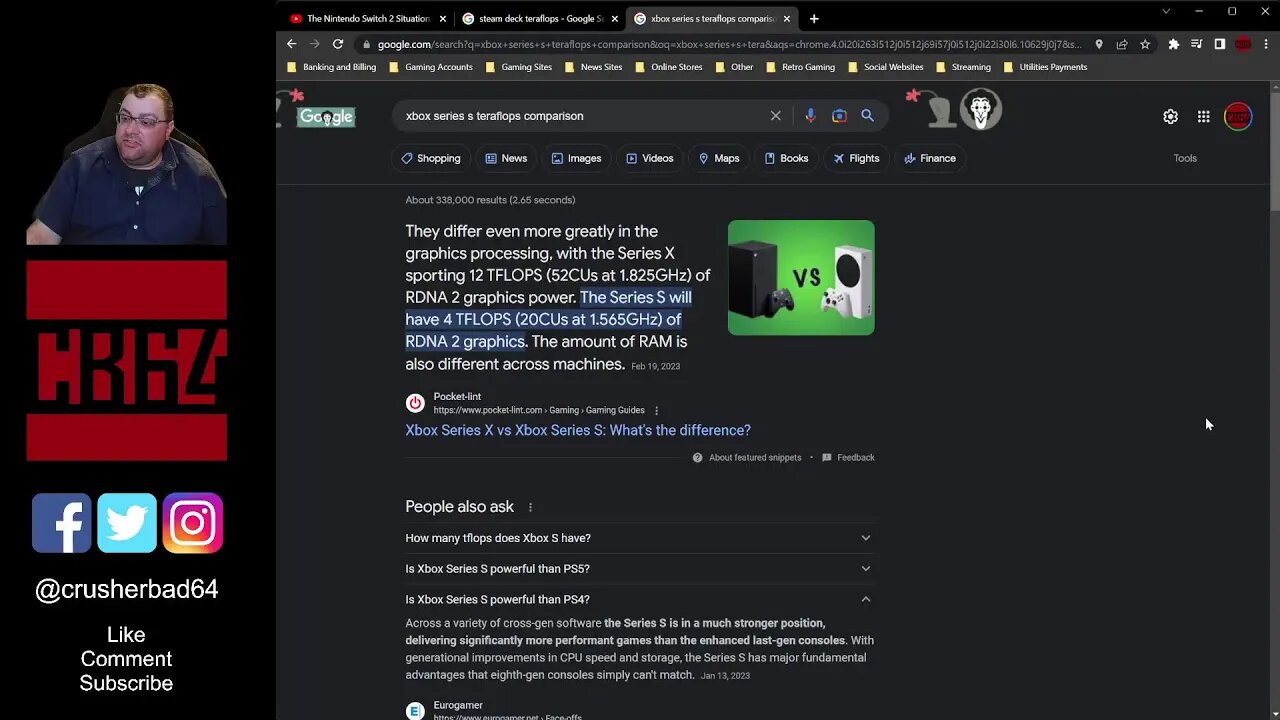1280x720 pixels.
Task: Click the location pin icon in address bar
Action: (x=1099, y=44)
